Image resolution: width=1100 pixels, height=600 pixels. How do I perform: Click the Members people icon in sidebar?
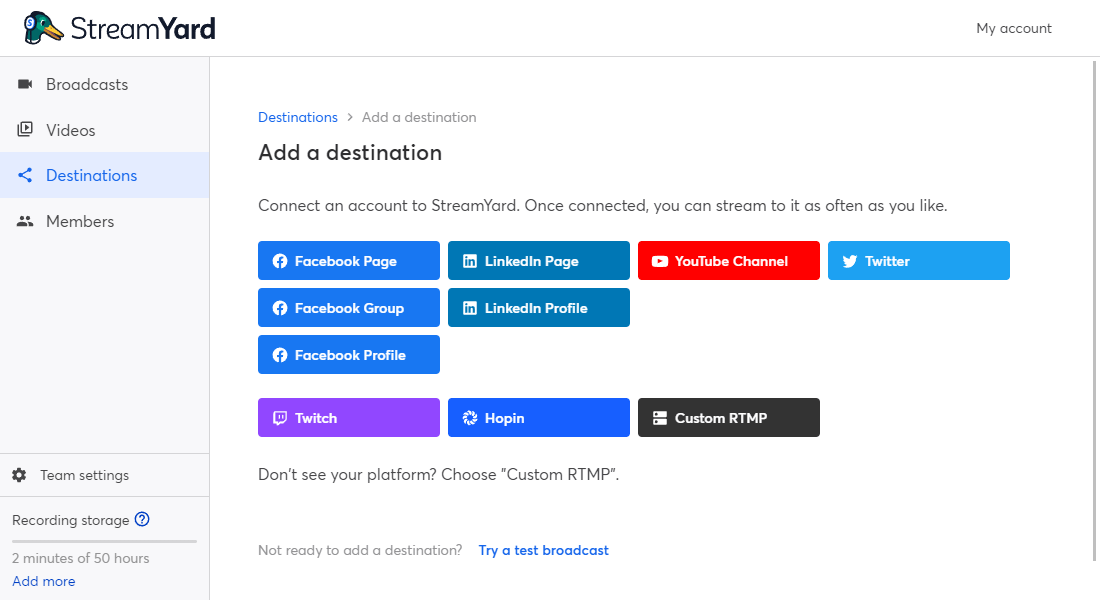[25, 221]
